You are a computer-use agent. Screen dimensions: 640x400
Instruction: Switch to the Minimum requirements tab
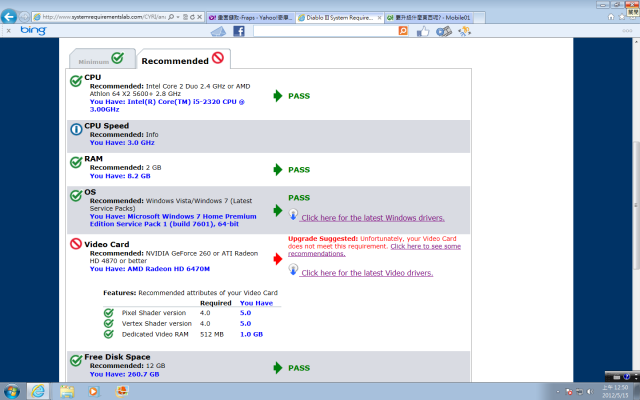tap(102, 59)
